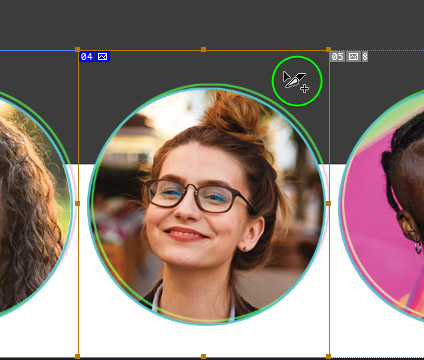
Task: Click the slice 05 image type icon
Action: coord(353,57)
